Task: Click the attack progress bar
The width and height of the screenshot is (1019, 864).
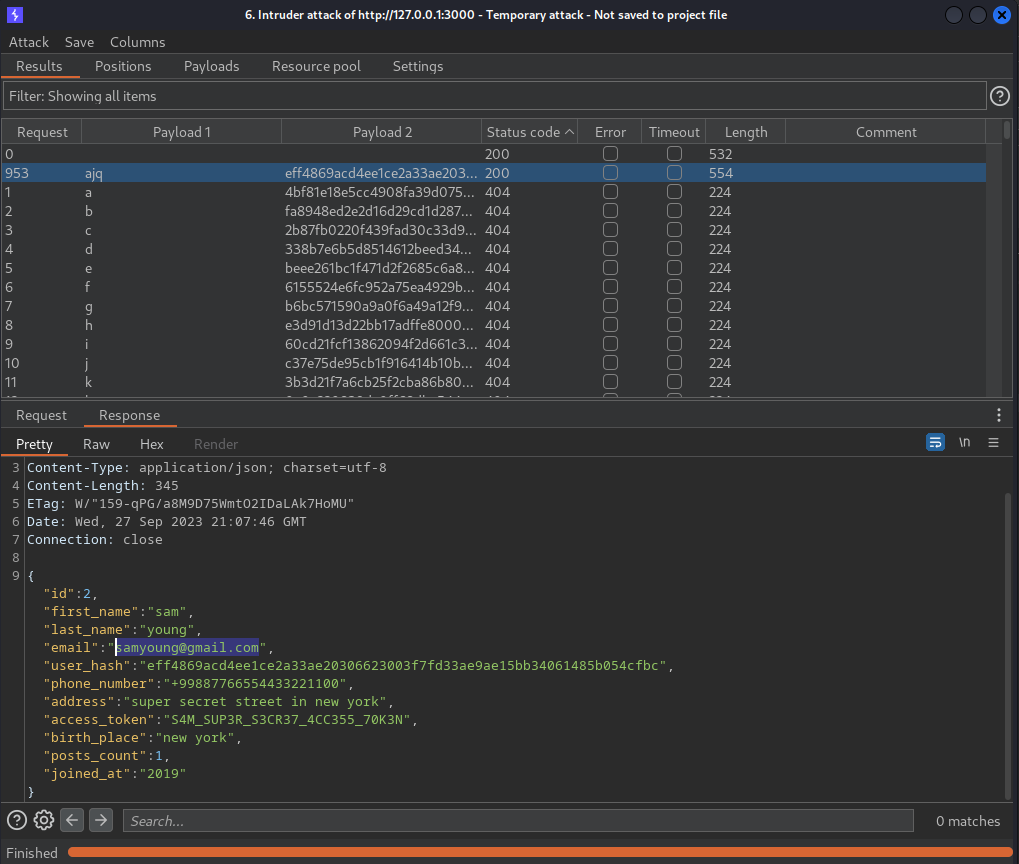Action: pos(540,853)
